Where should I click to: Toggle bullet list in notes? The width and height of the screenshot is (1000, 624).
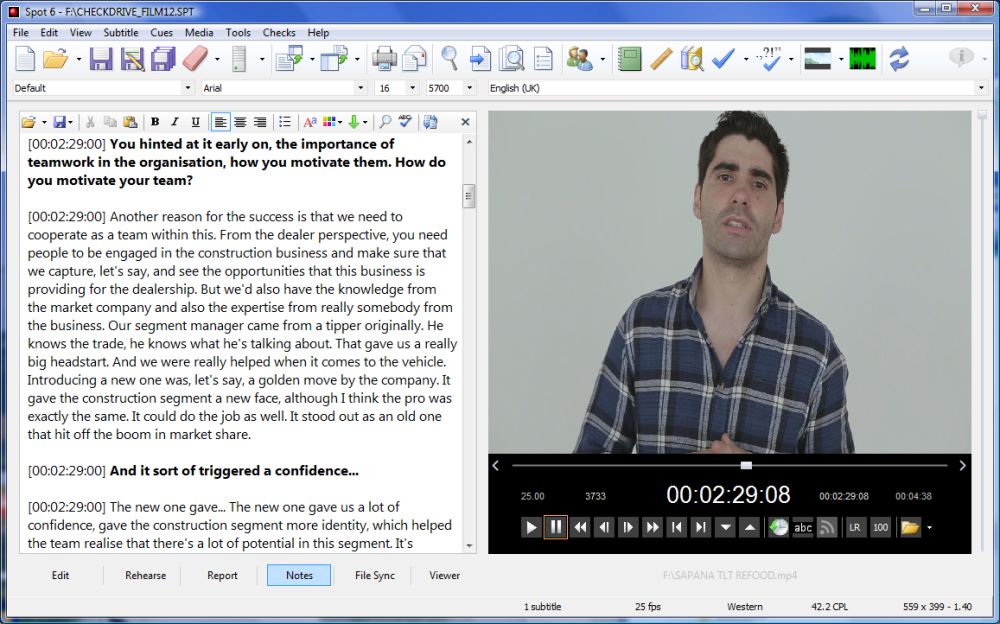[x=284, y=121]
